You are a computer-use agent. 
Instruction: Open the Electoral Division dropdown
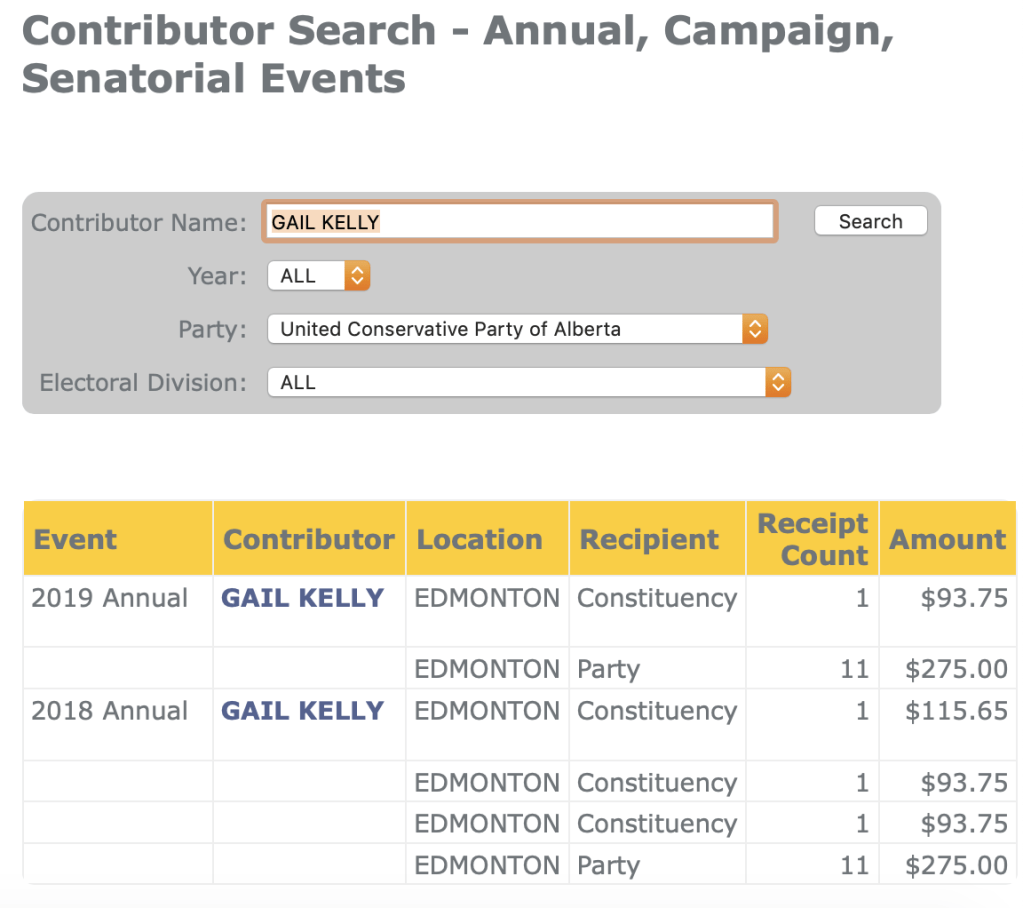529,382
